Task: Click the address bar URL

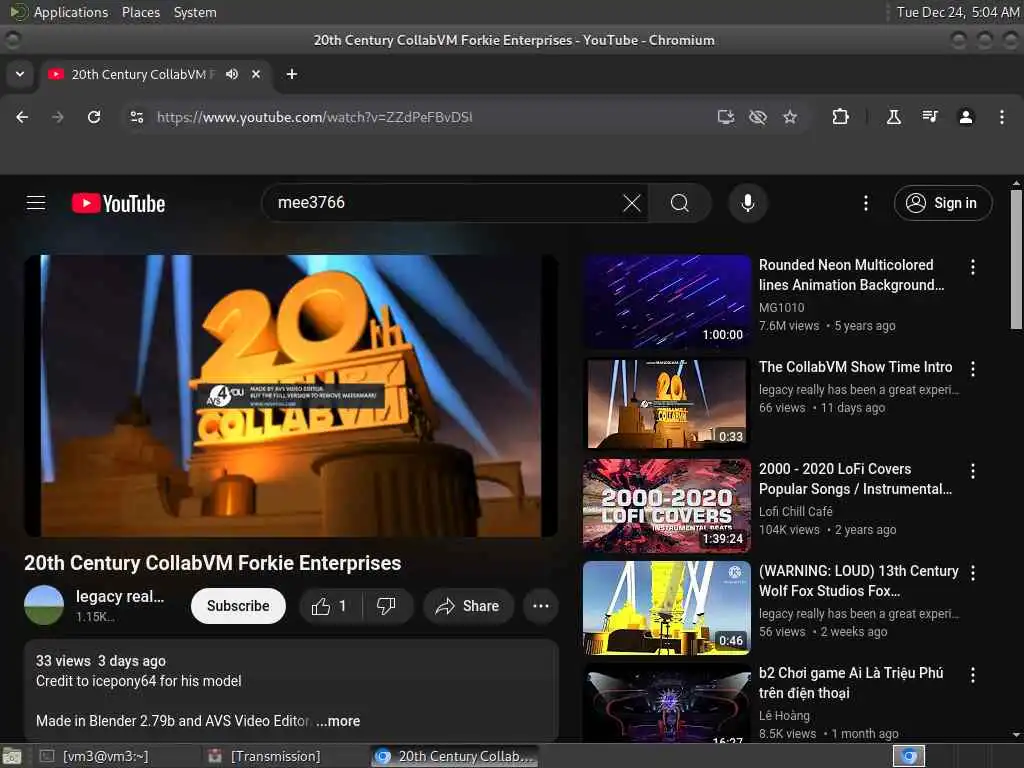Action: [x=314, y=117]
